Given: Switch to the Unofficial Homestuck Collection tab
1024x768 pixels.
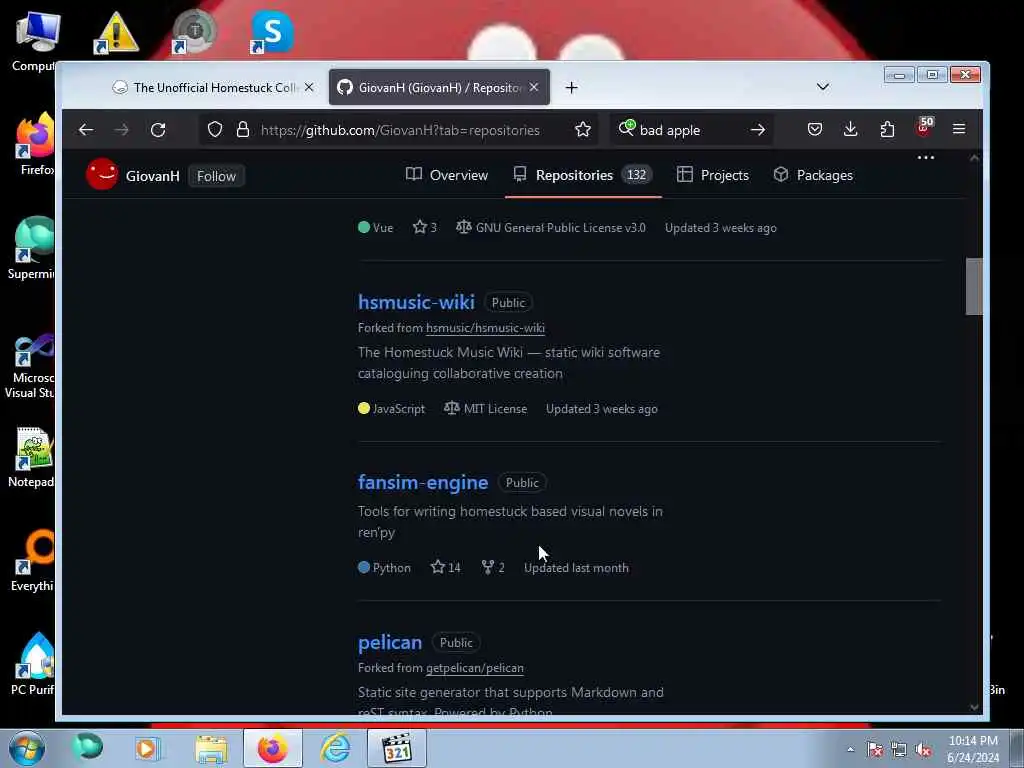Looking at the screenshot, I should tap(211, 88).
